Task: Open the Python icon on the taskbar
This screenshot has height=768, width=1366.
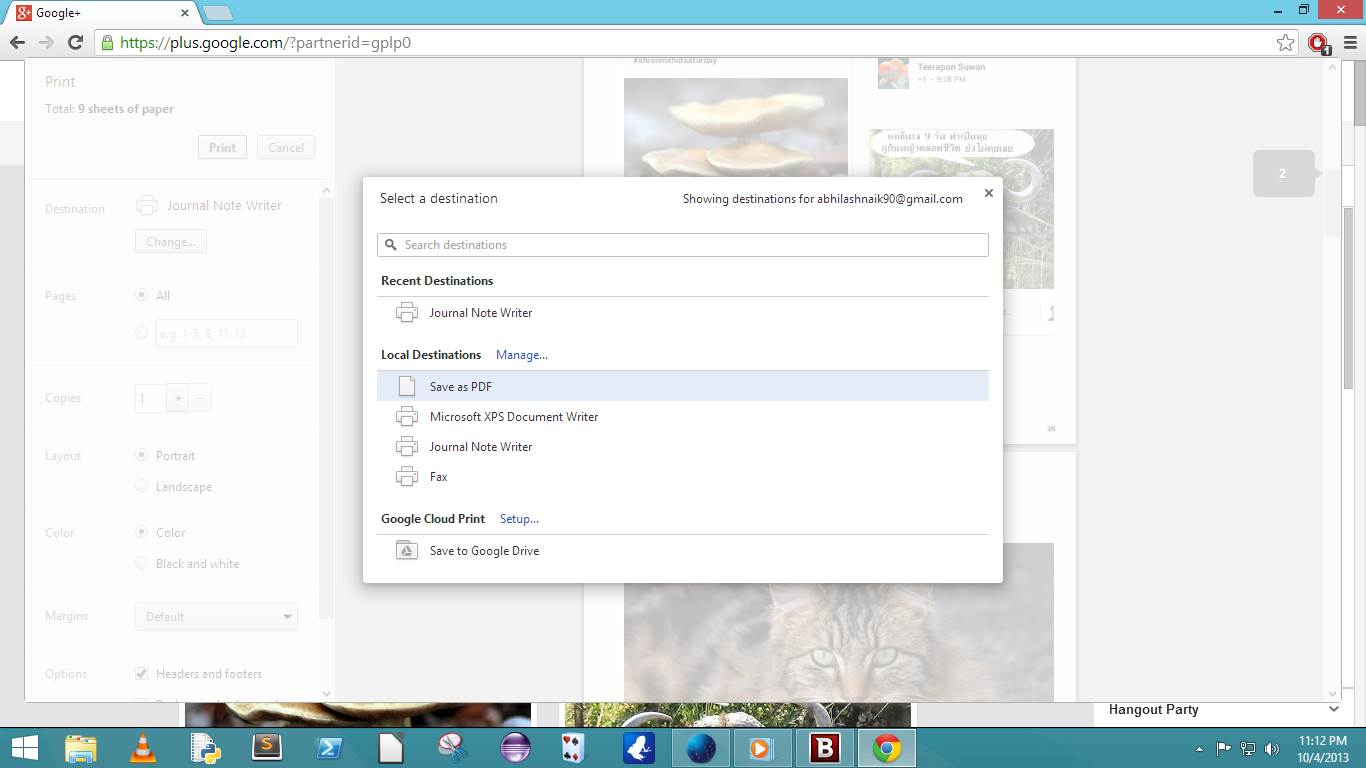Action: pos(206,748)
